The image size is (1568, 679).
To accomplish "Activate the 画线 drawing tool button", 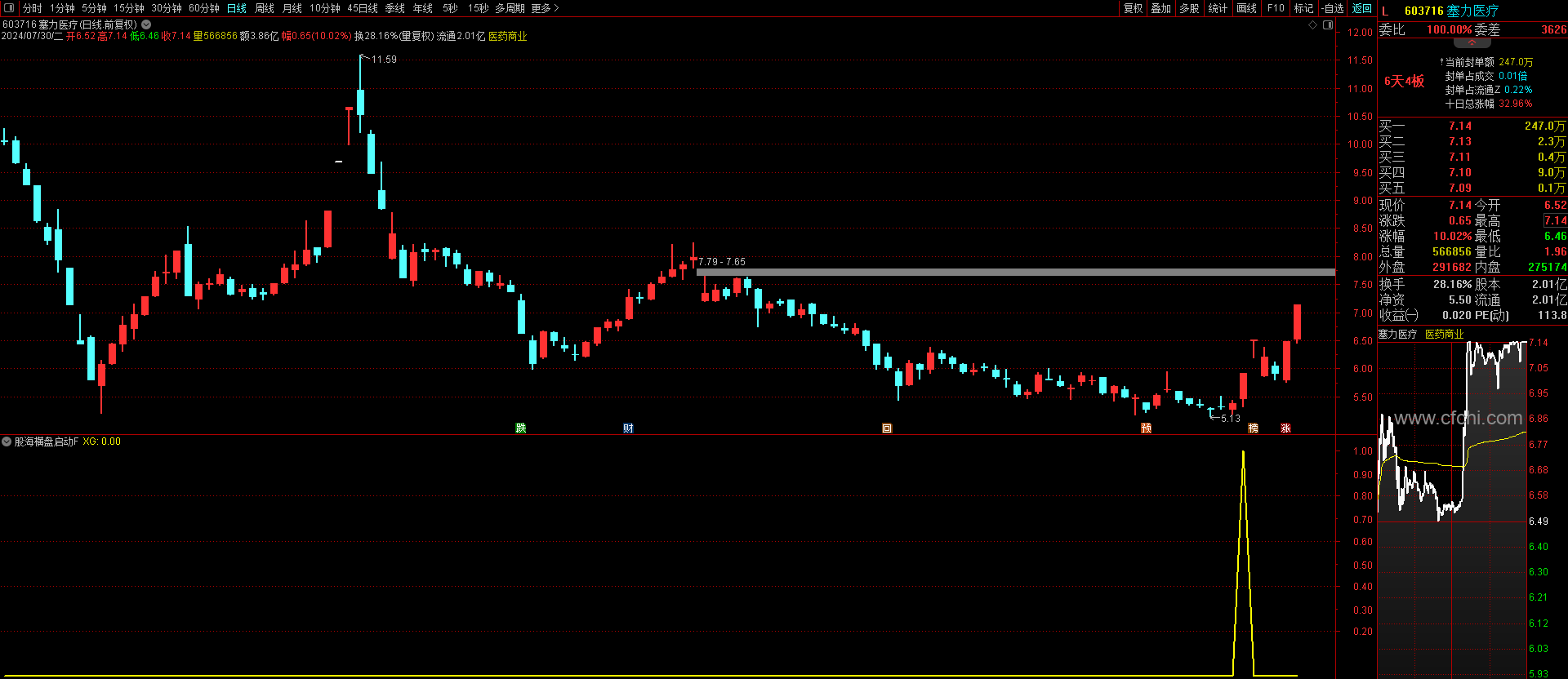I will 1247,8.
